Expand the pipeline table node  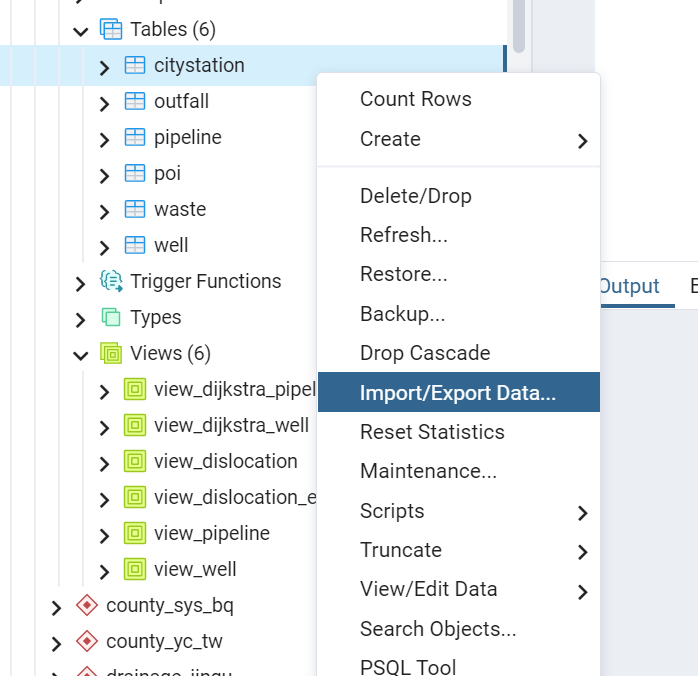tap(105, 138)
